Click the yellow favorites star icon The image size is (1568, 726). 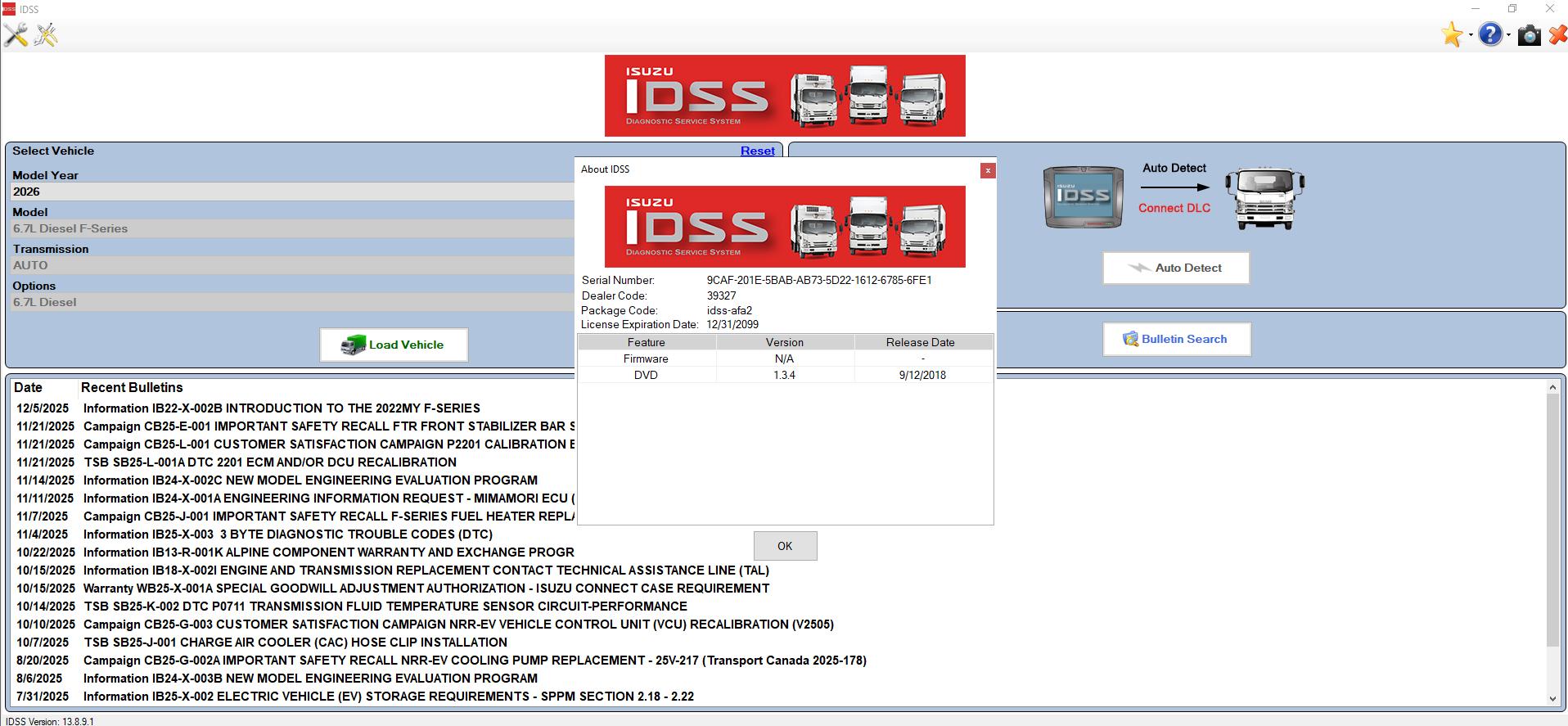tap(1453, 35)
